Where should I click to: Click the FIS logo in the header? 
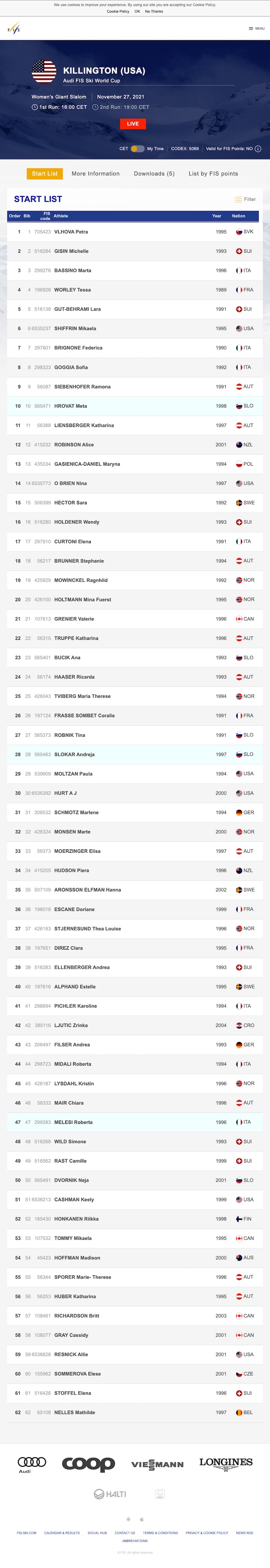coord(13,28)
